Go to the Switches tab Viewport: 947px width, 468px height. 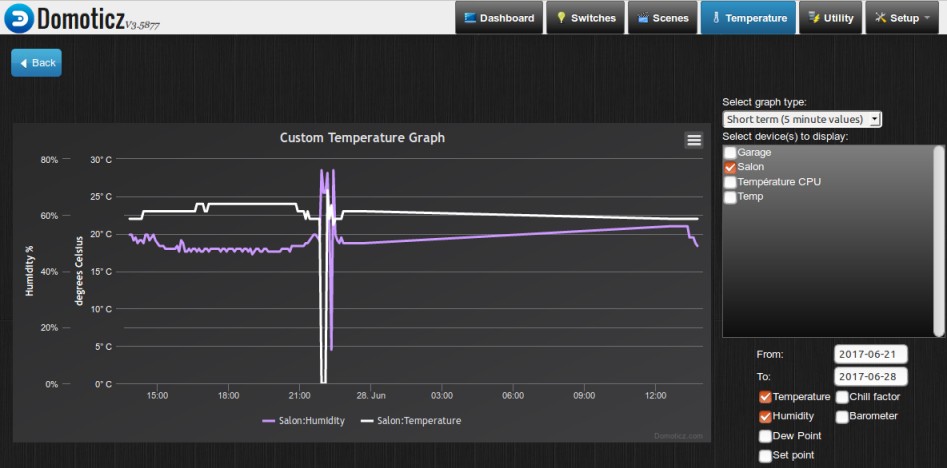pos(586,18)
